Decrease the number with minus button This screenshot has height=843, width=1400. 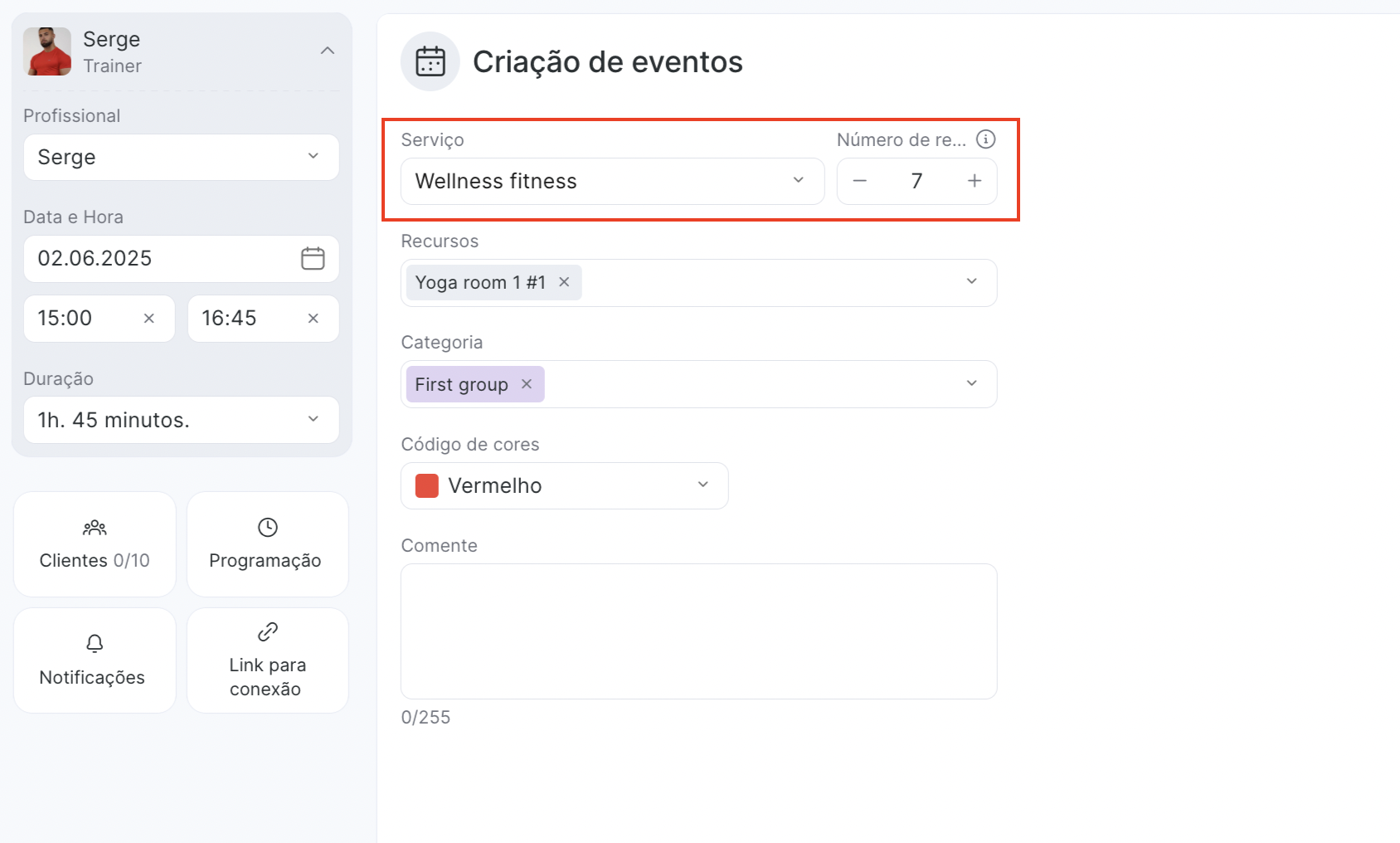pos(860,181)
